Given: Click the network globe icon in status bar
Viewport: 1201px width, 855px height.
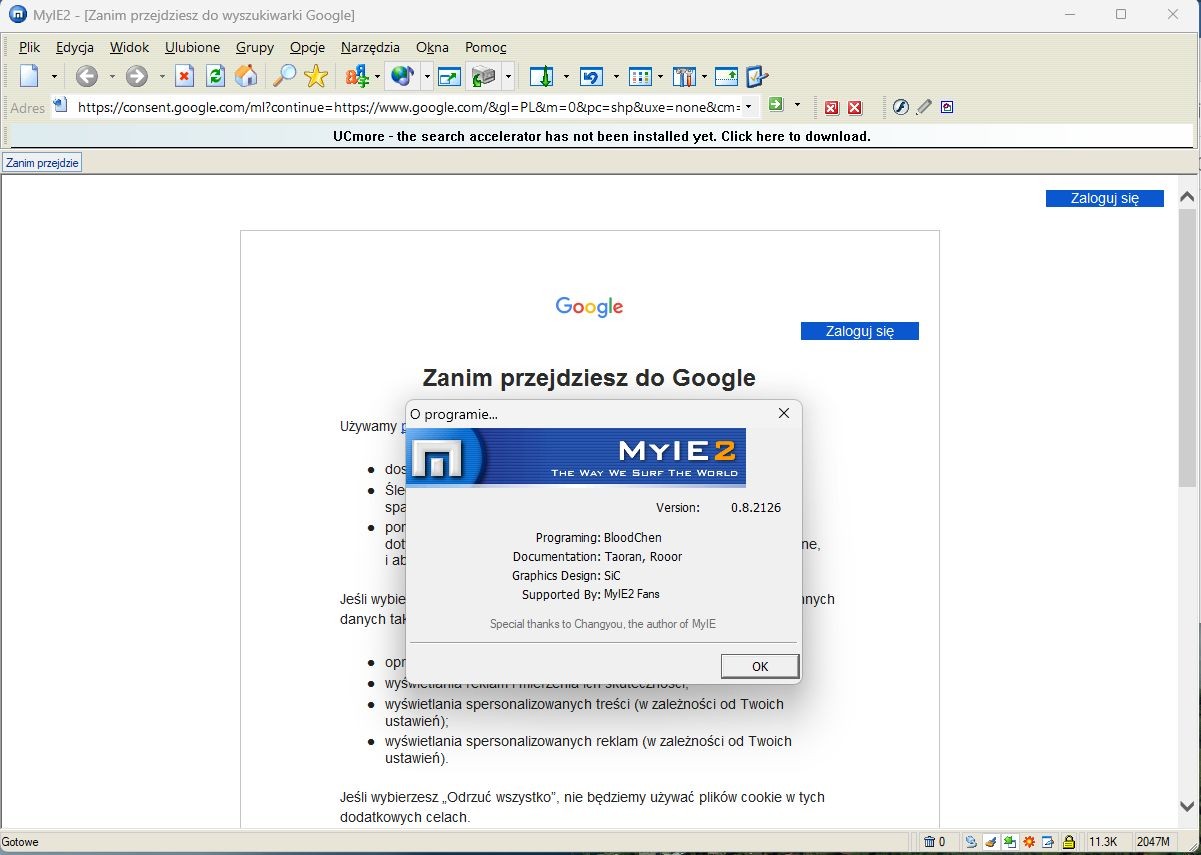Looking at the screenshot, I should pos(971,842).
